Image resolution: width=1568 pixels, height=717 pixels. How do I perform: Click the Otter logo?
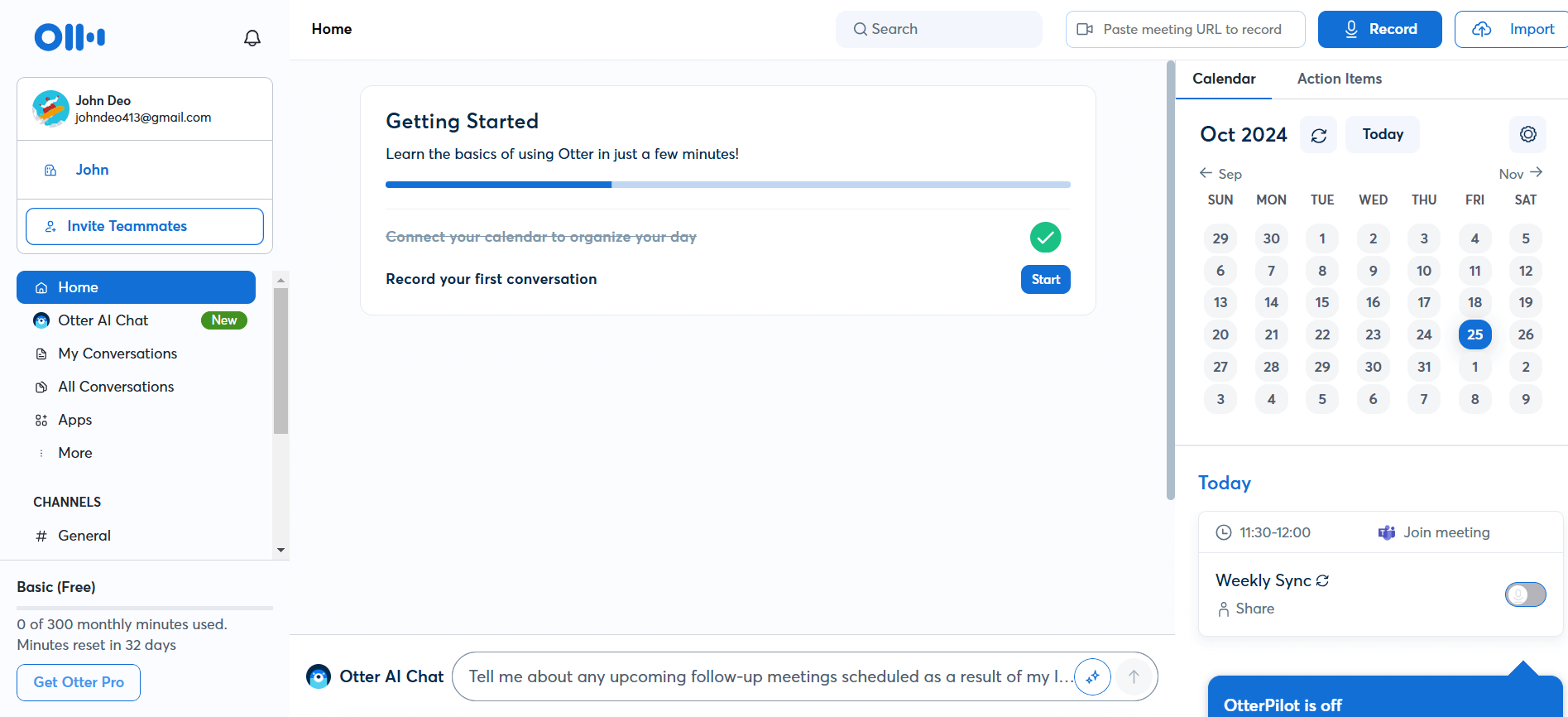pos(70,37)
